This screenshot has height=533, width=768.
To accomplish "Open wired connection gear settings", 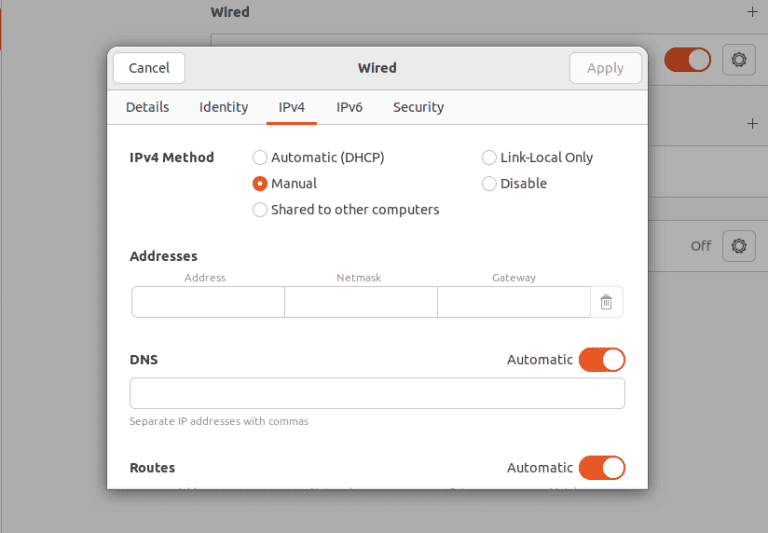I will 739,60.
